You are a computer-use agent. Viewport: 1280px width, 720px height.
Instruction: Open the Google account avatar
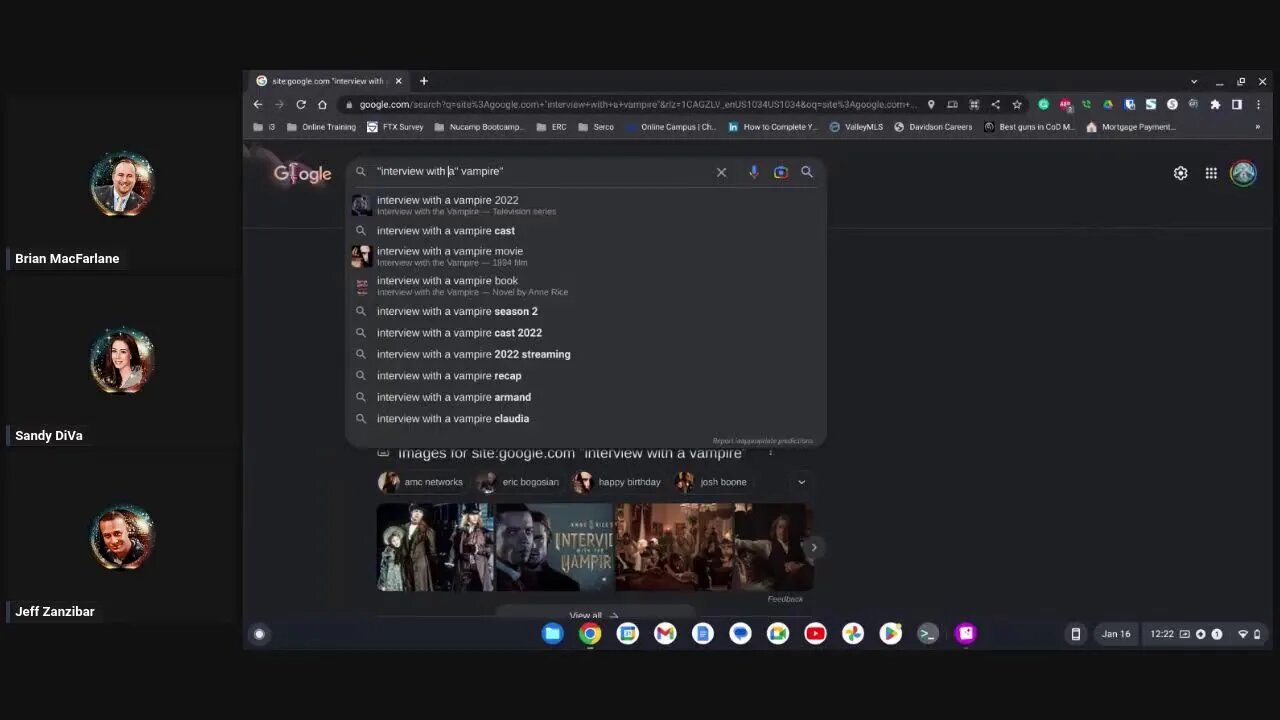point(1243,173)
